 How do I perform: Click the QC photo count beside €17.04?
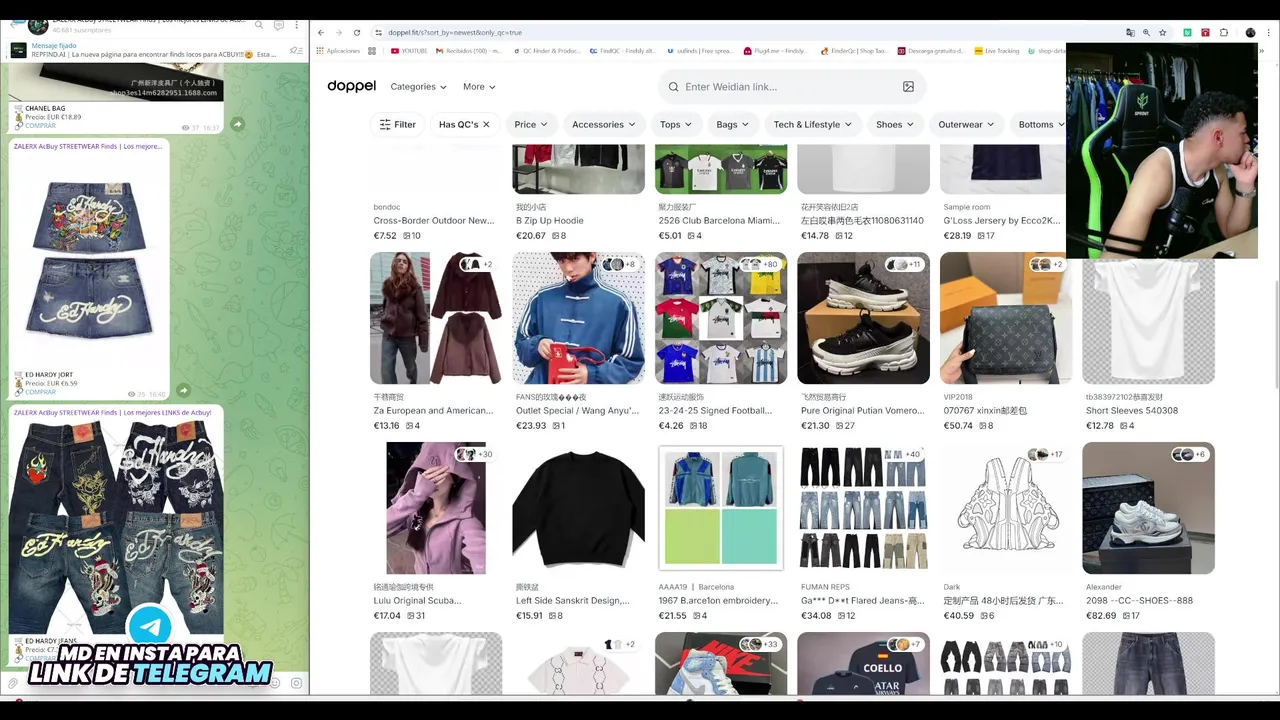(x=415, y=616)
